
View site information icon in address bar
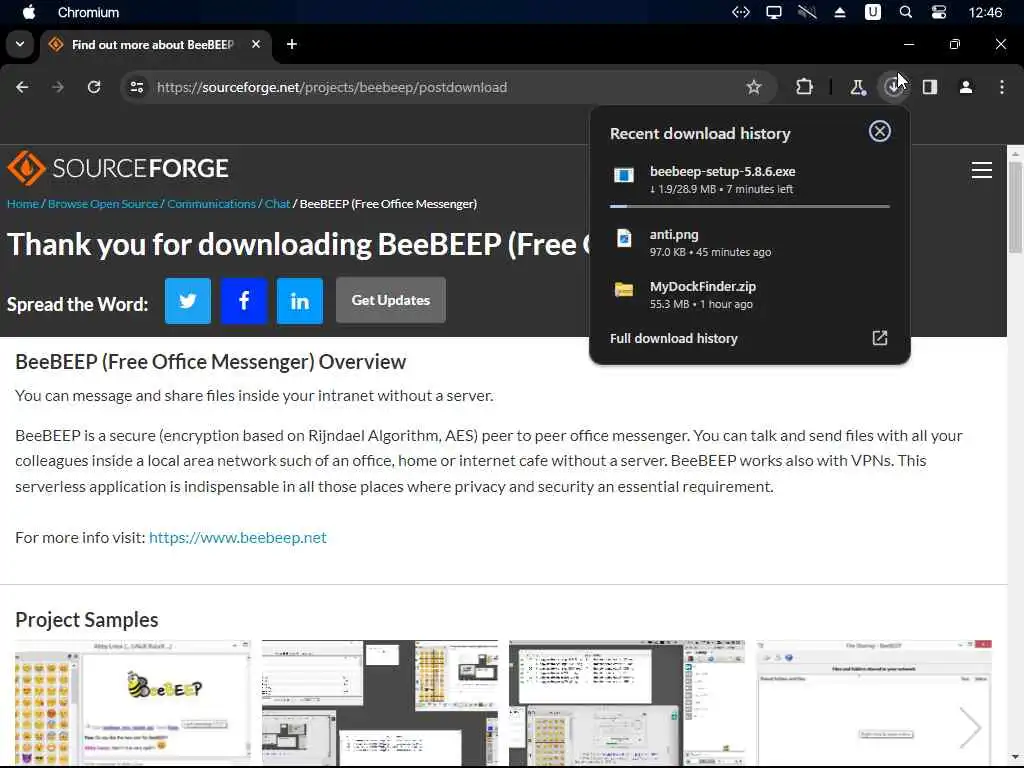click(136, 87)
